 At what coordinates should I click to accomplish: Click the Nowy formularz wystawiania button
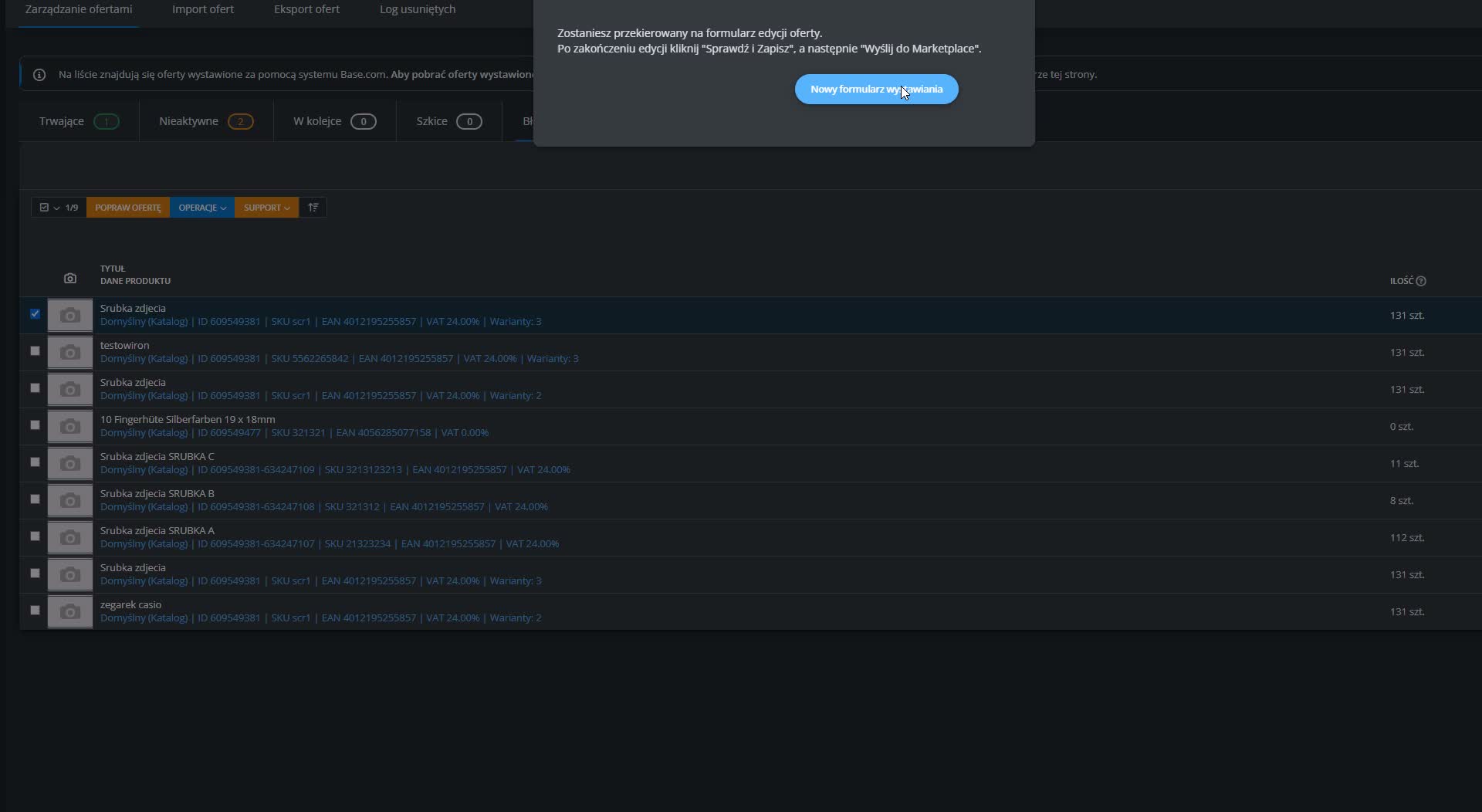(x=876, y=90)
